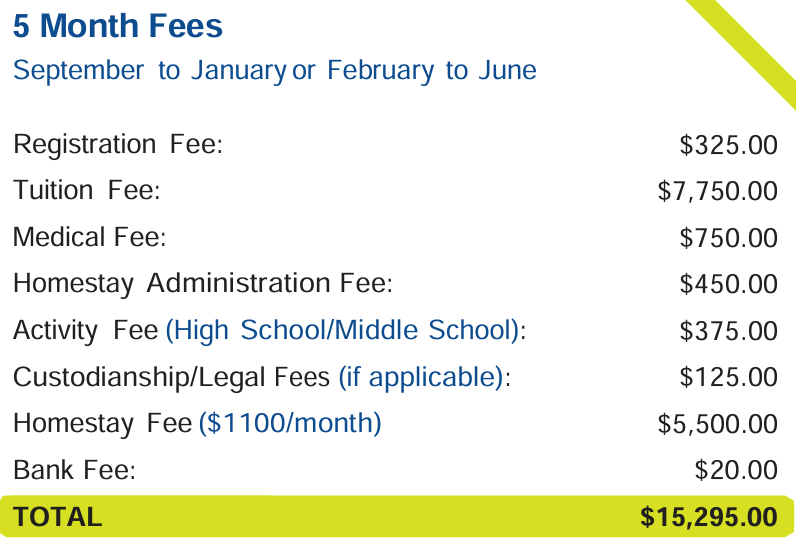The height and width of the screenshot is (541, 796).
Task: Select the $450.00 homestay administration amount
Action: [728, 284]
